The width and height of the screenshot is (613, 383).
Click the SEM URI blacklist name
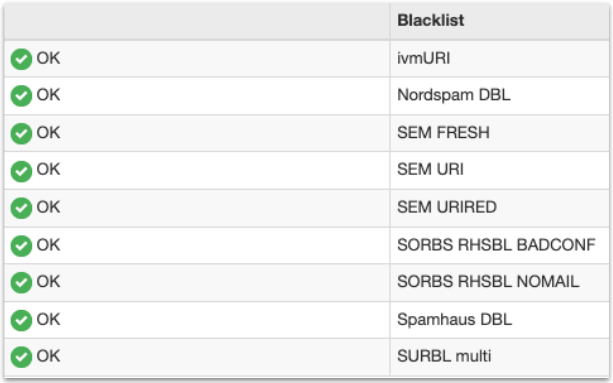(430, 169)
